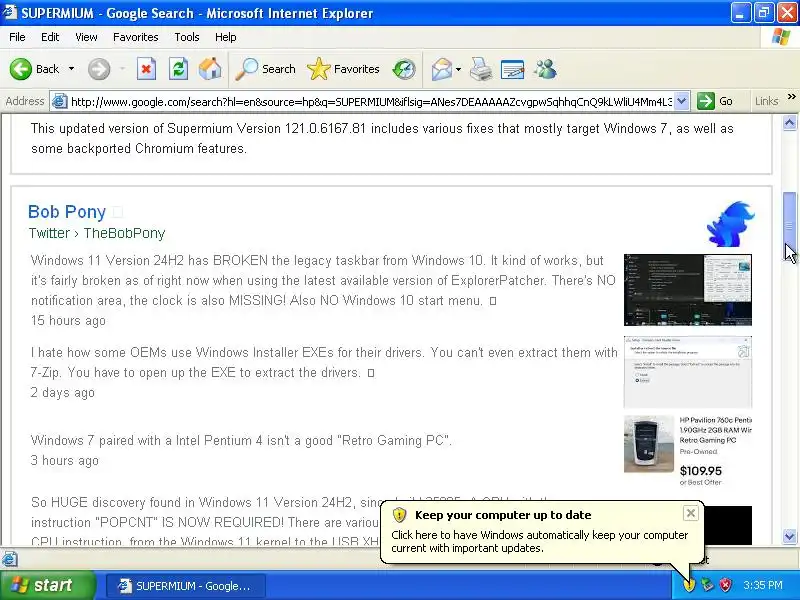This screenshot has height=600, width=800.
Task: Open the Mail envelope toolbar icon
Action: 441,69
